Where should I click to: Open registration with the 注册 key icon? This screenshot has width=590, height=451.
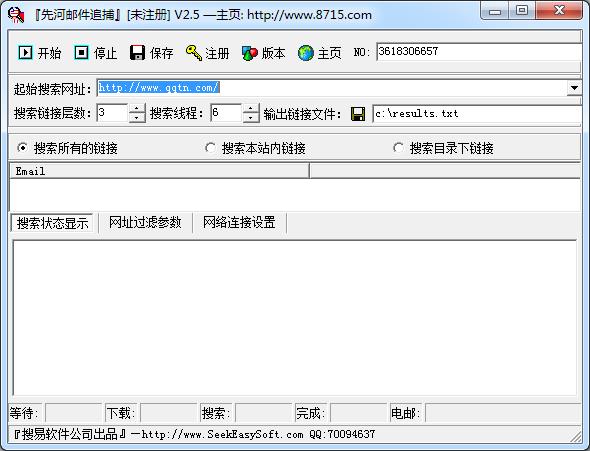(194, 53)
